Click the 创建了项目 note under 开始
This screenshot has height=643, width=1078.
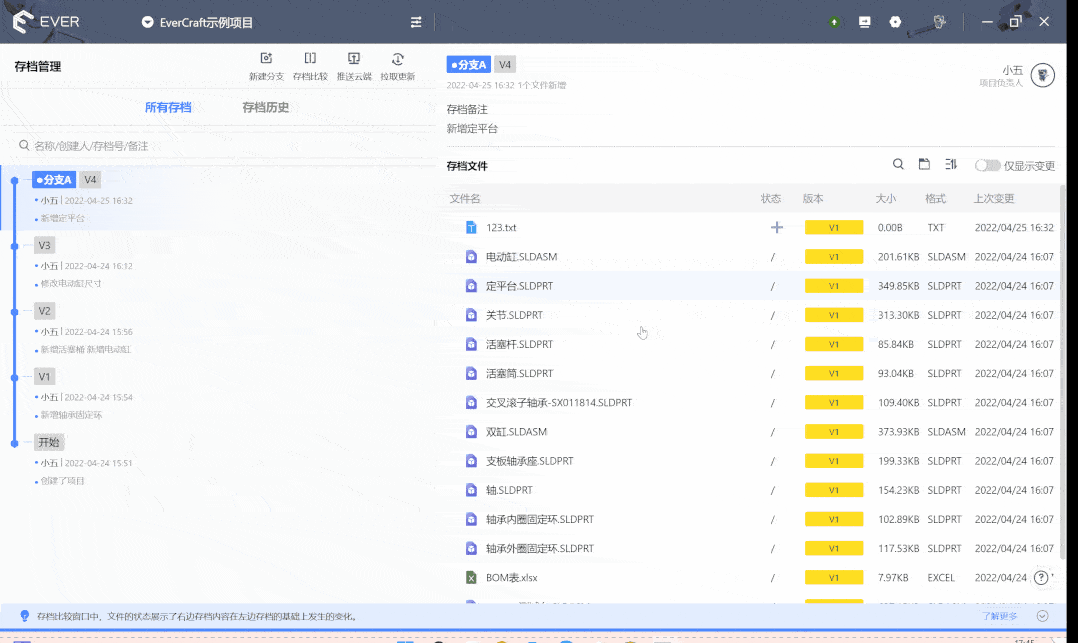click(62, 481)
